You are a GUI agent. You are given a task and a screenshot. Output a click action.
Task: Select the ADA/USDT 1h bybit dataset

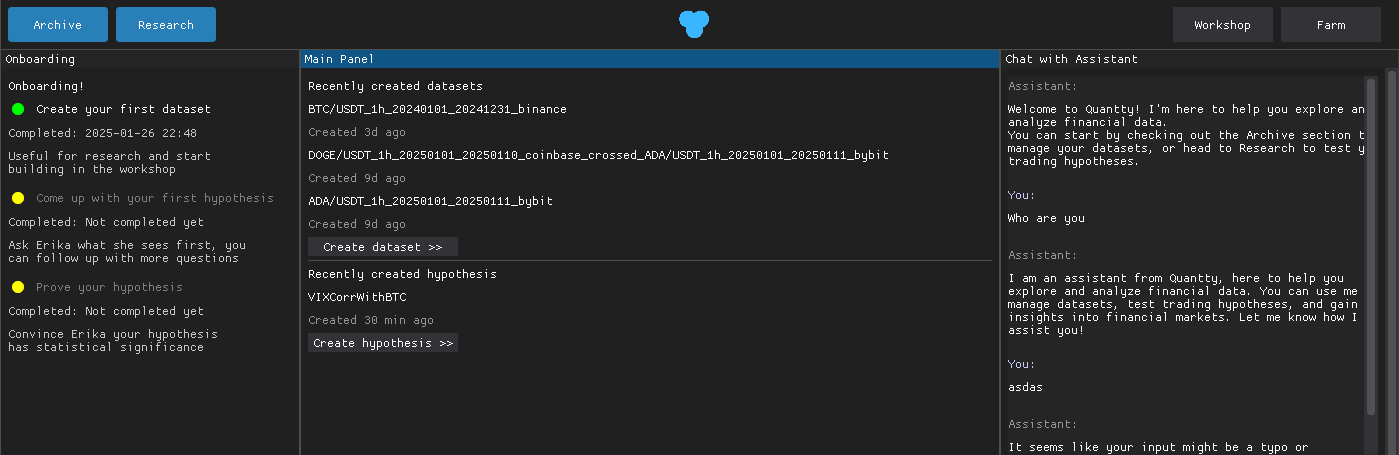click(430, 201)
